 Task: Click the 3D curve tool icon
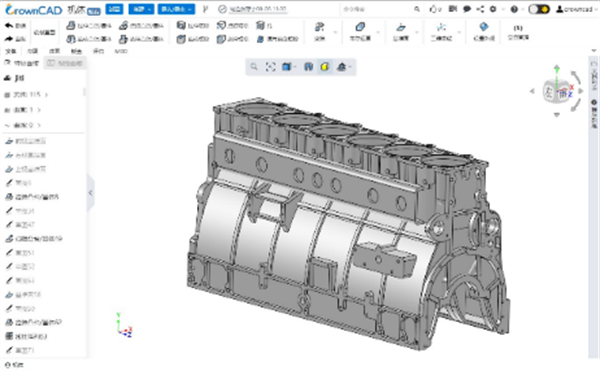(x=441, y=27)
